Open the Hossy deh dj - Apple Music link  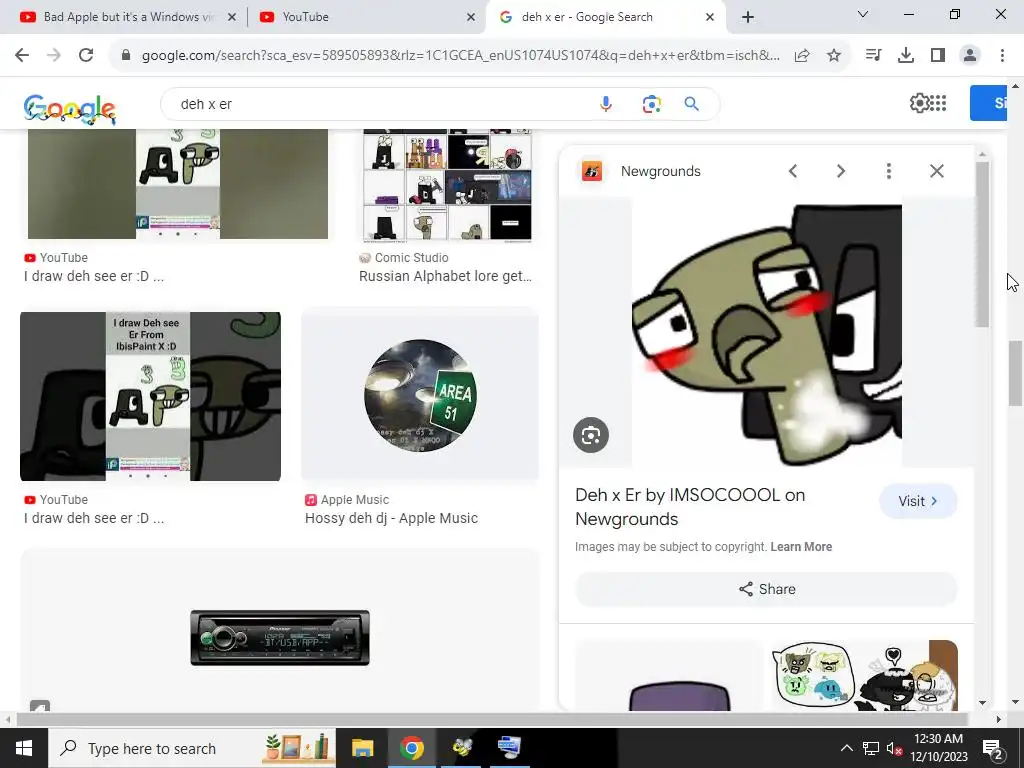(x=391, y=518)
